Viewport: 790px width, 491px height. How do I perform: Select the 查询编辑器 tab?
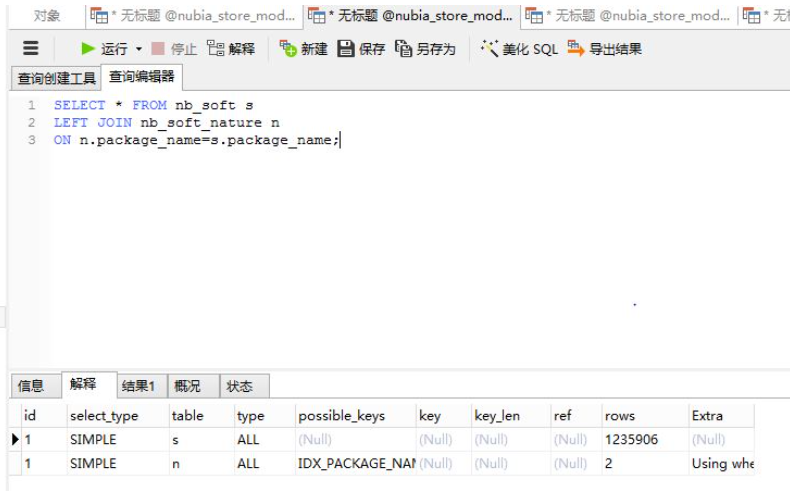[142, 77]
